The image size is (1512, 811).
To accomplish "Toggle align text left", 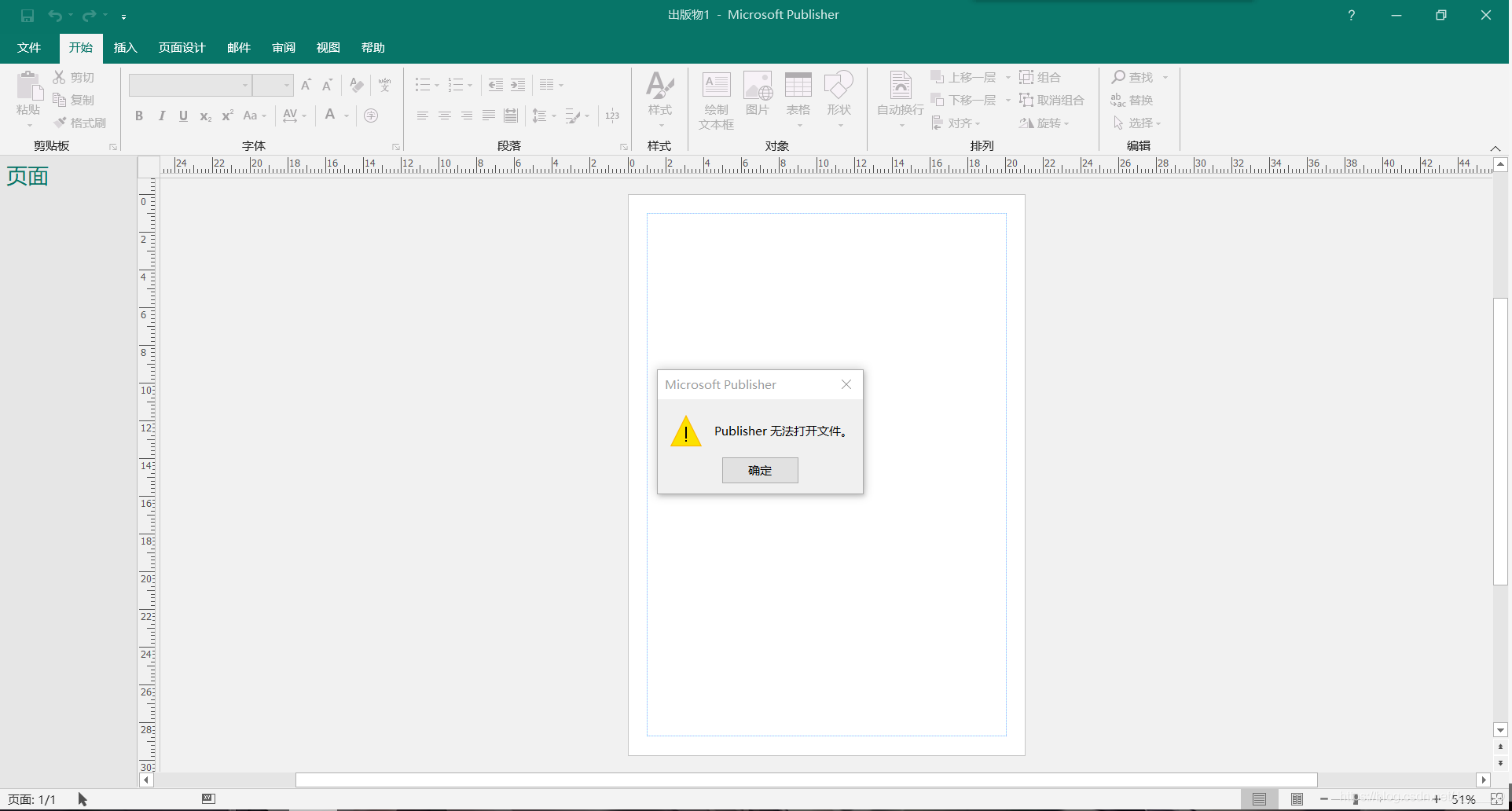I will 423,116.
